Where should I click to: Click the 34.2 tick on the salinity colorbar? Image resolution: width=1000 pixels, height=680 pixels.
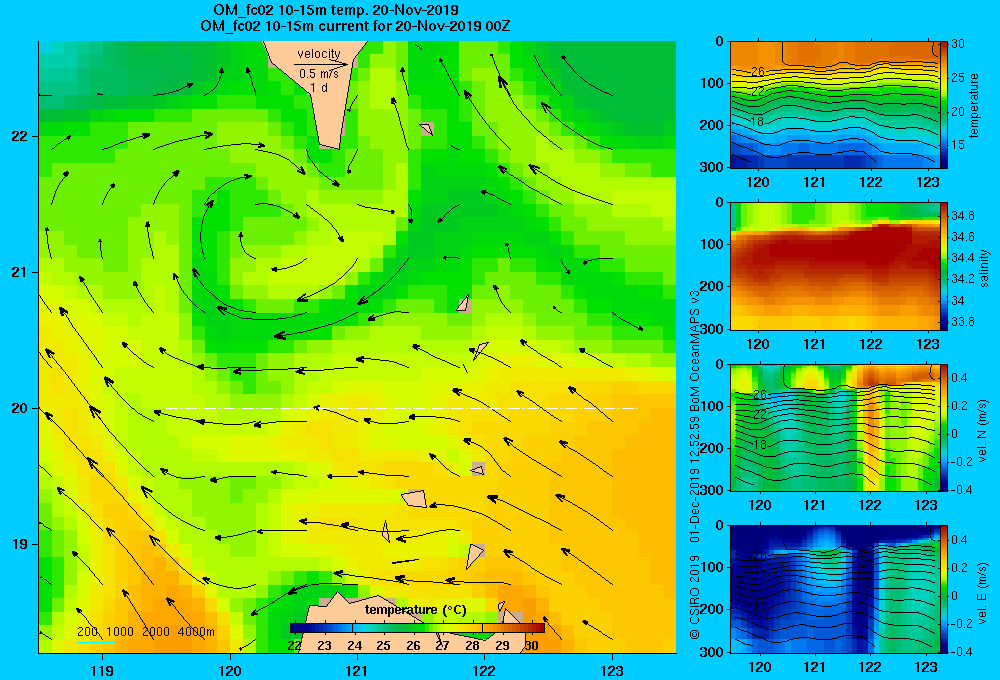tap(963, 279)
